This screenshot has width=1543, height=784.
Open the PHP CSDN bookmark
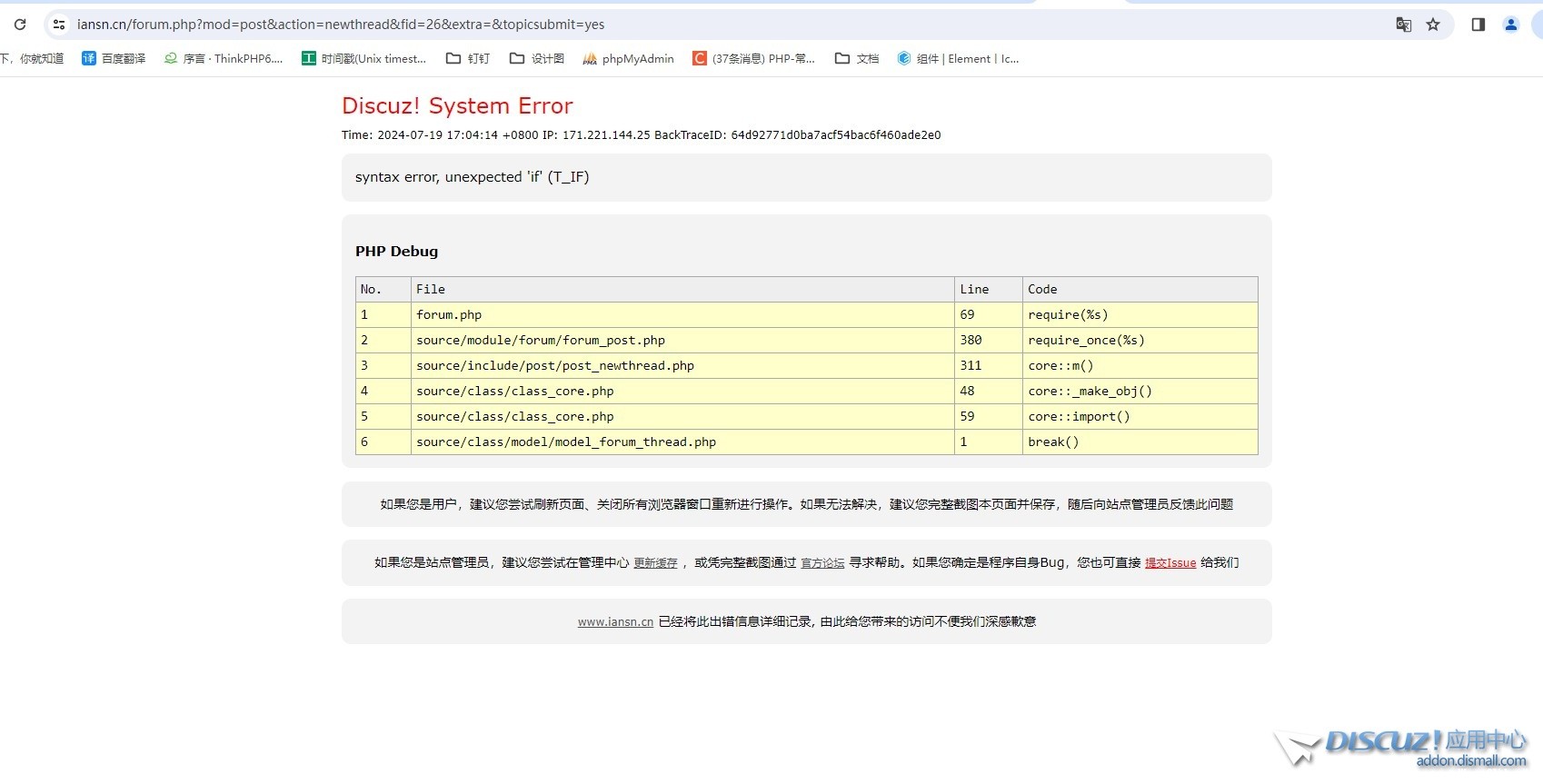click(753, 59)
